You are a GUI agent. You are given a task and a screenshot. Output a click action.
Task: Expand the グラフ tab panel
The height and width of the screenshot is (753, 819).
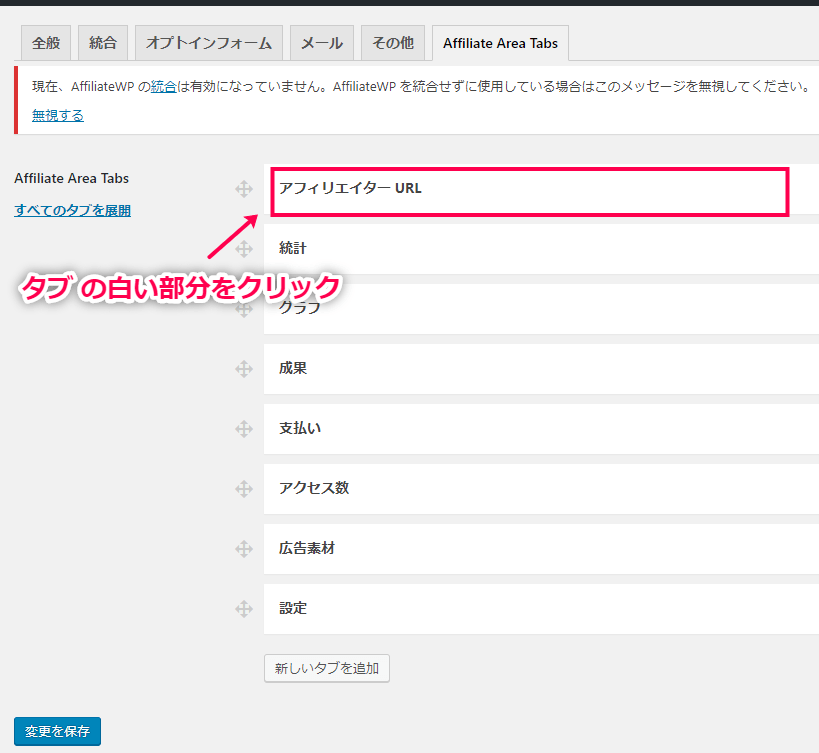pos(541,309)
